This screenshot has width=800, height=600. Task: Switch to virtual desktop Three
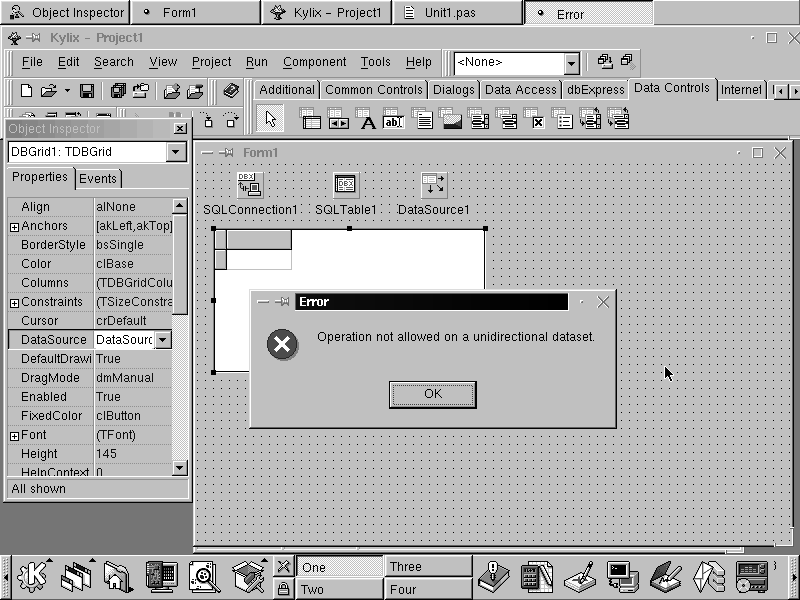coord(428,567)
